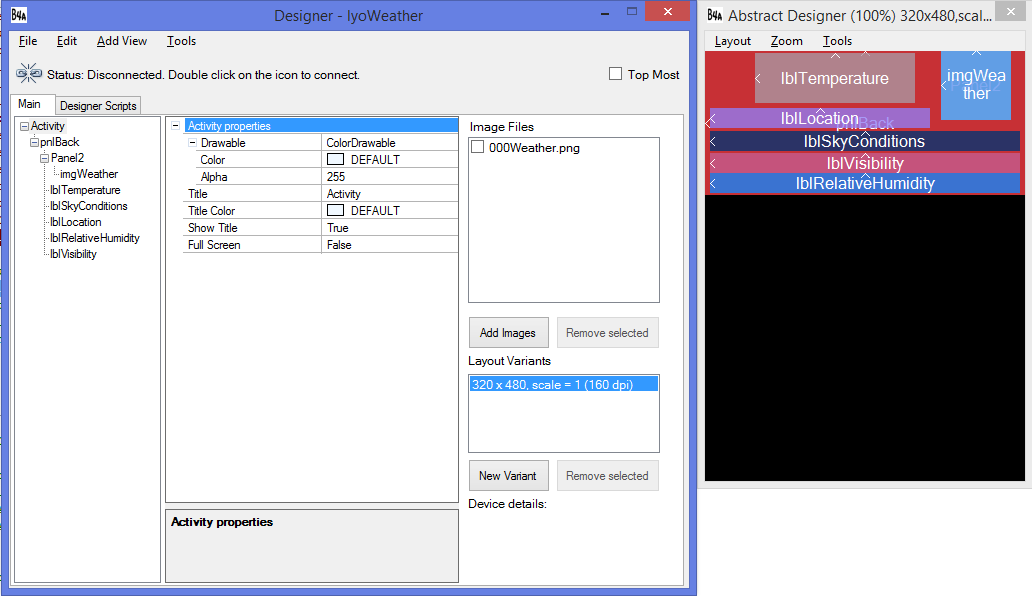This screenshot has height=596, width=1032.
Task: Click the Show Title property name
Action: coord(213,228)
